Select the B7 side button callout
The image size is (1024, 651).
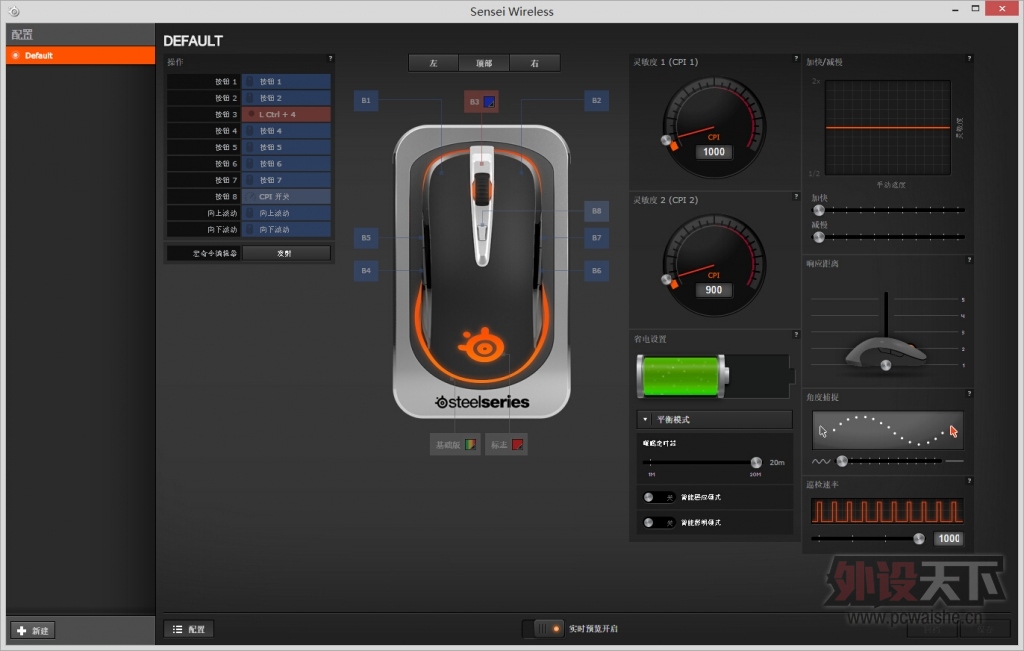(x=596, y=238)
